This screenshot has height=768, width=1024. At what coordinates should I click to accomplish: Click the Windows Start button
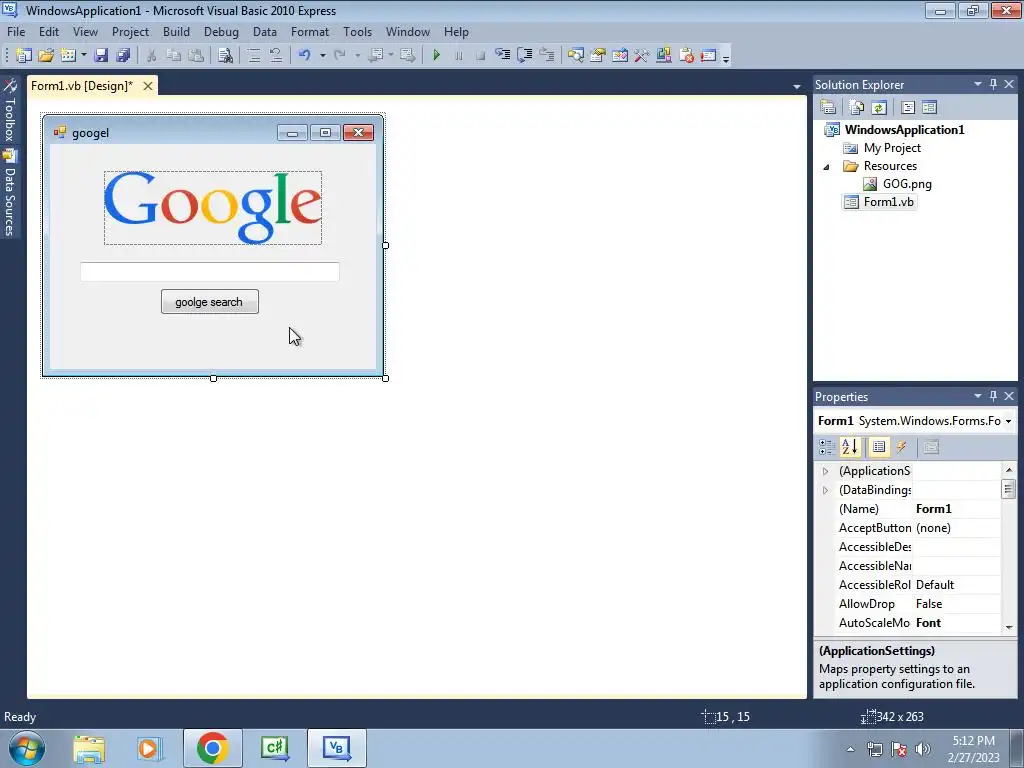[27, 748]
